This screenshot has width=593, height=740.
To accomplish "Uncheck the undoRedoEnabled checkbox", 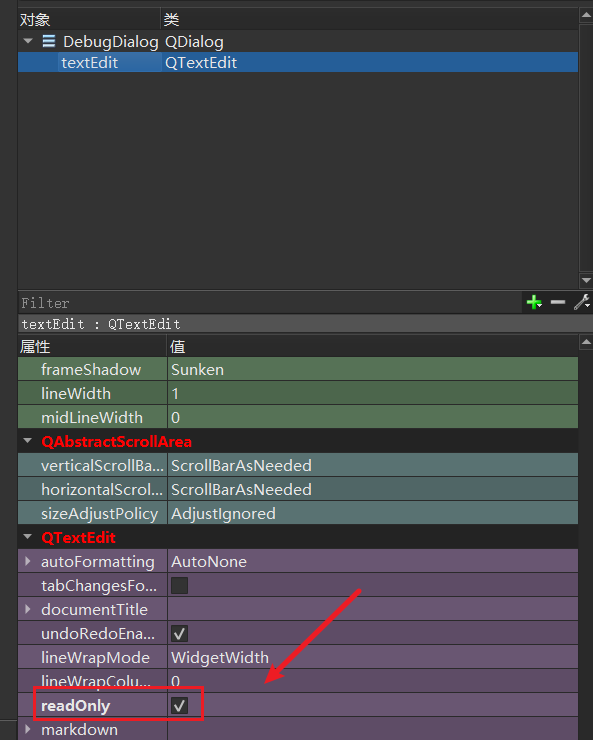I will tap(179, 633).
